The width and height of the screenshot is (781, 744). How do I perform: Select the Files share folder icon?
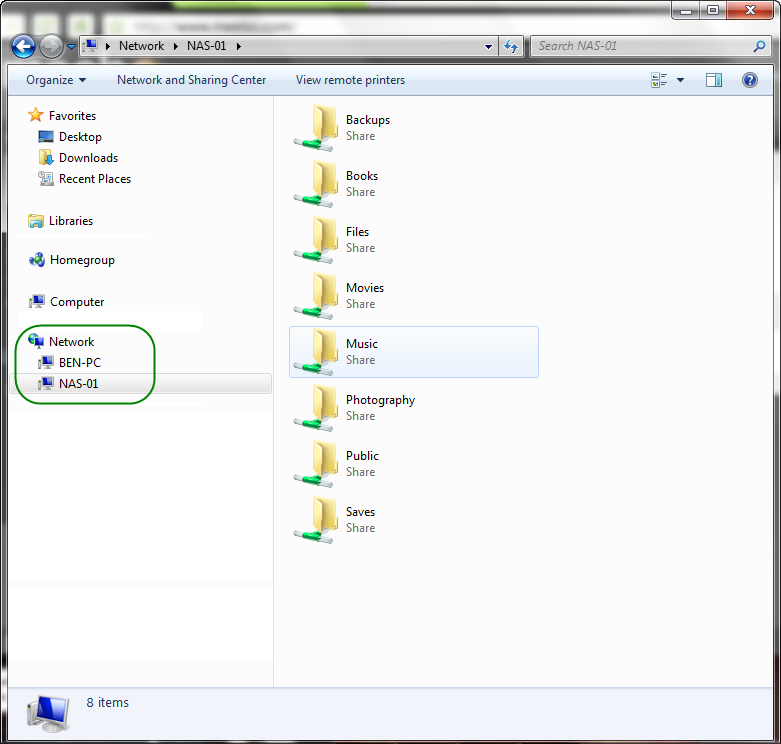316,240
